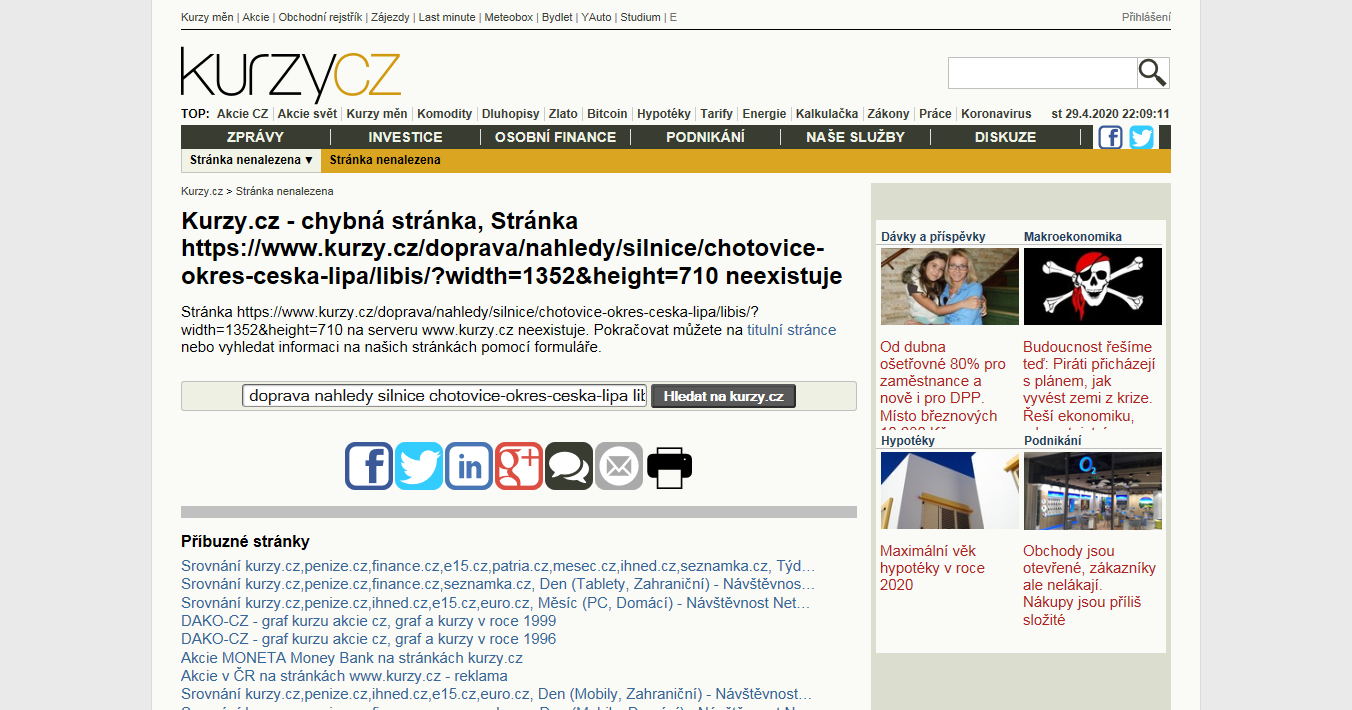
Task: Open 'Akcie svět' in TOP row
Action: pyautogui.click(x=307, y=114)
